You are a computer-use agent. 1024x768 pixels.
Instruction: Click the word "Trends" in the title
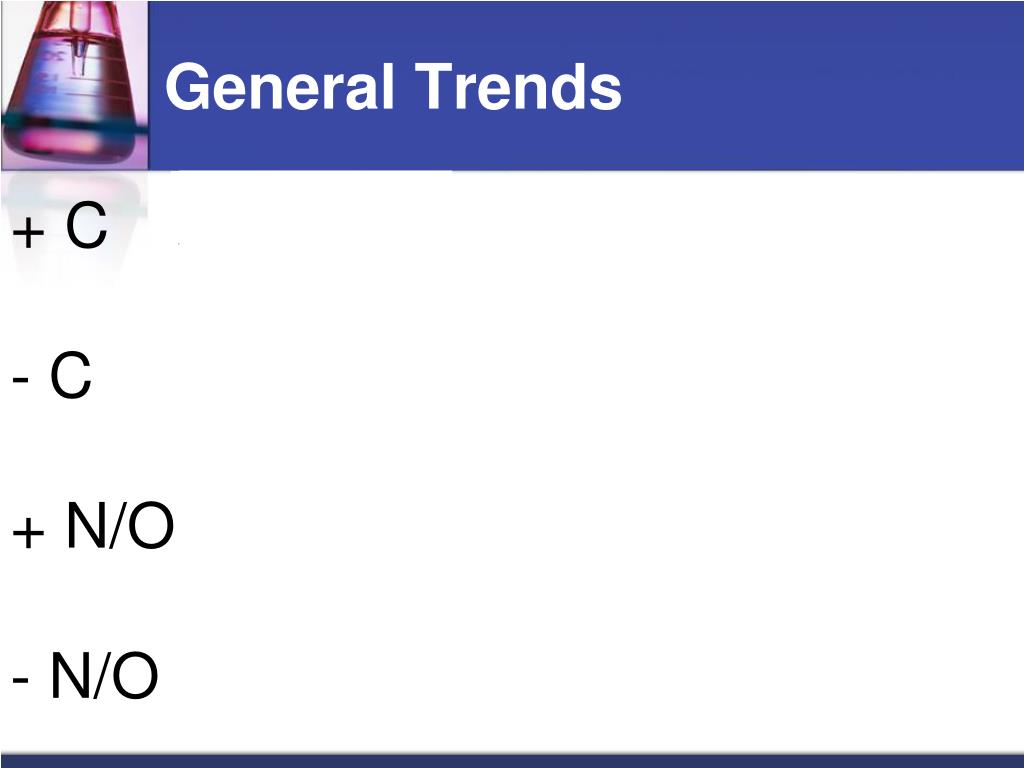click(x=518, y=87)
